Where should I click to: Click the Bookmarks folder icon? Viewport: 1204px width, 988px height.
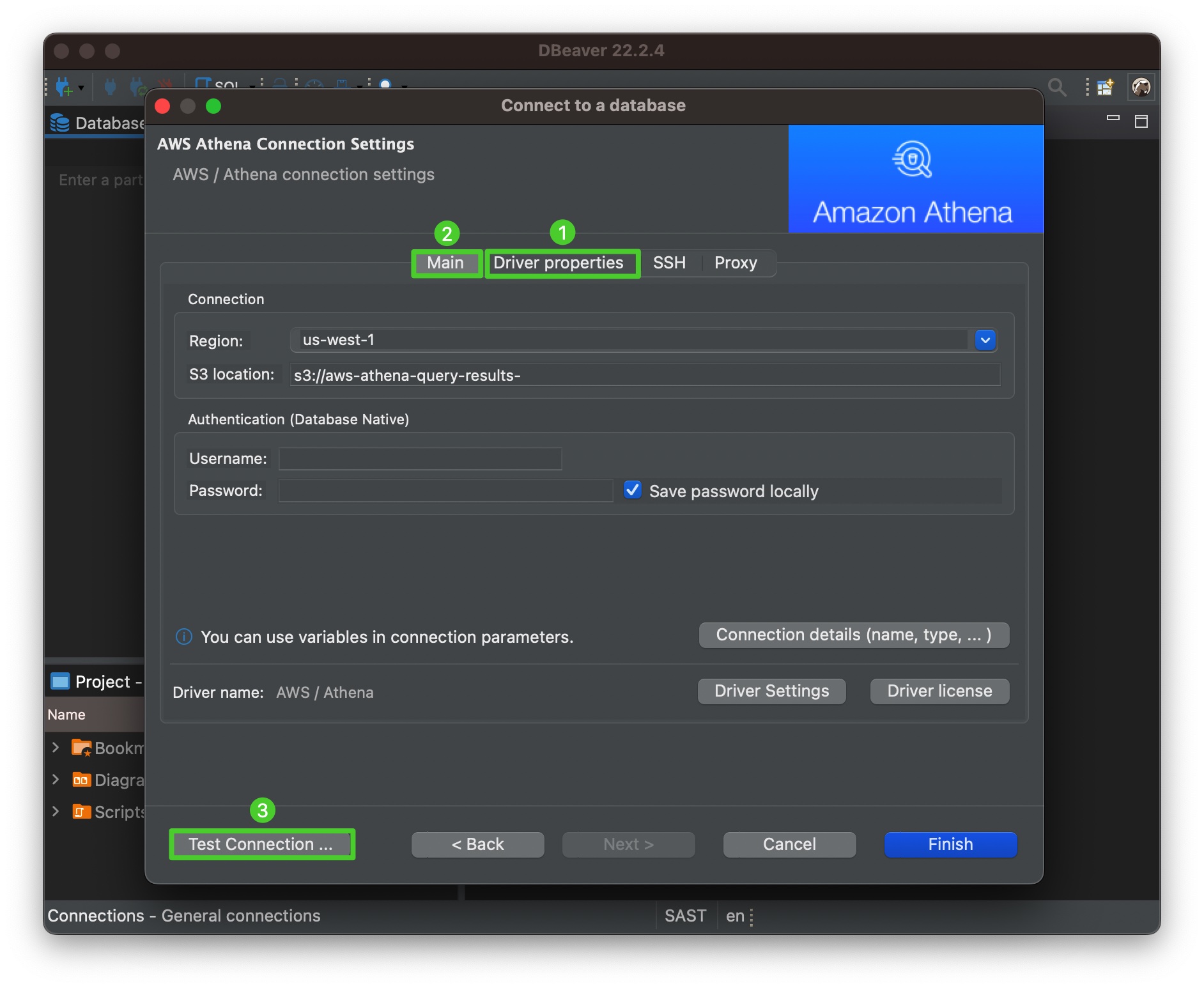tap(81, 747)
